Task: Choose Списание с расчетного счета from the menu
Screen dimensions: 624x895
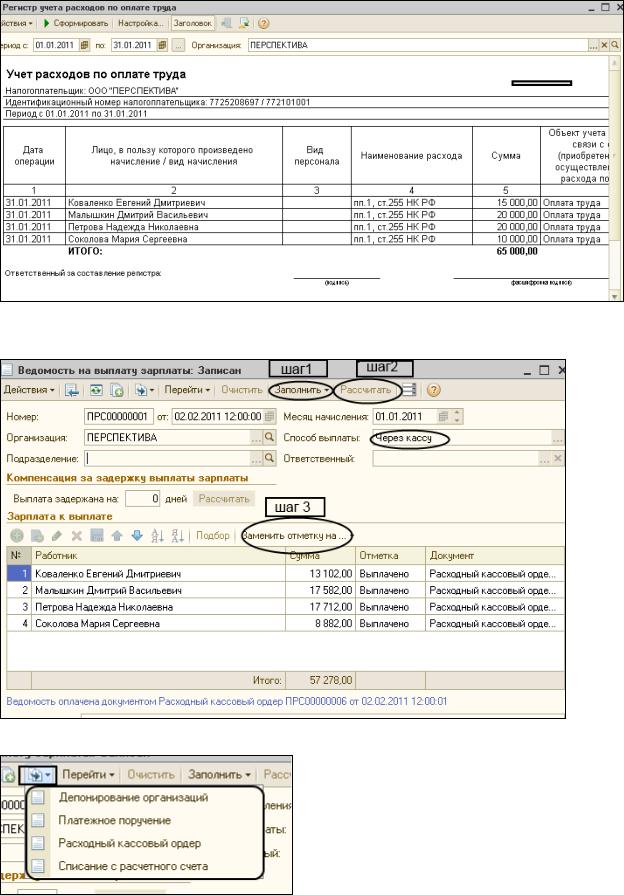Action: coord(133,866)
